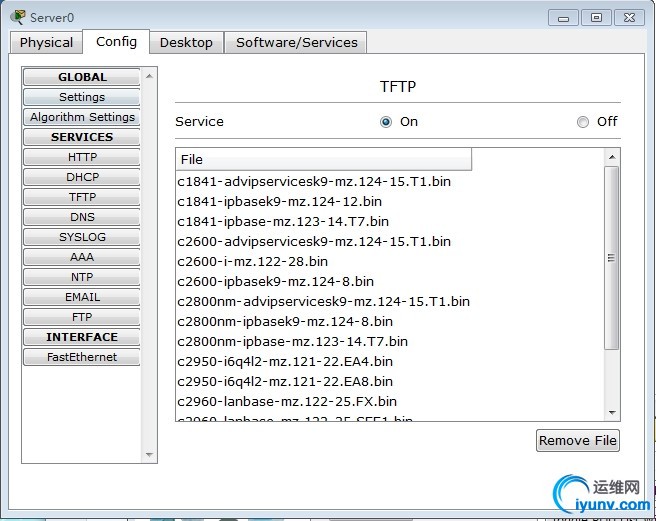Open the TFTP service in sidebar
This screenshot has height=521, width=656.
click(x=82, y=197)
